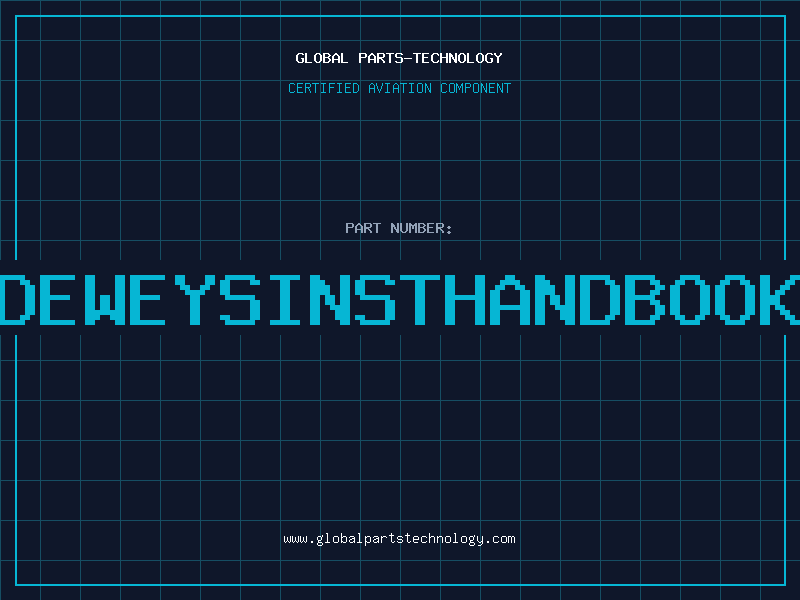The image size is (800, 600).
Task: Click the large letter Y in part number
Action: coord(194,300)
